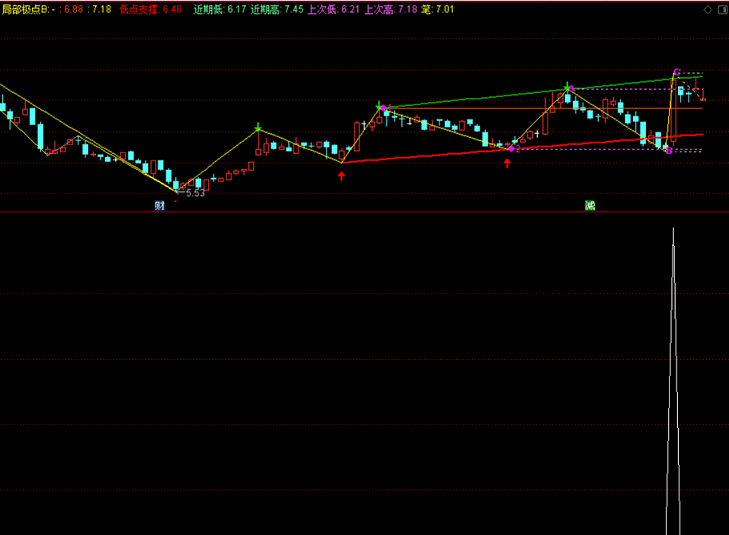
Task: Click the 5.53 low price label
Action: pos(195,193)
